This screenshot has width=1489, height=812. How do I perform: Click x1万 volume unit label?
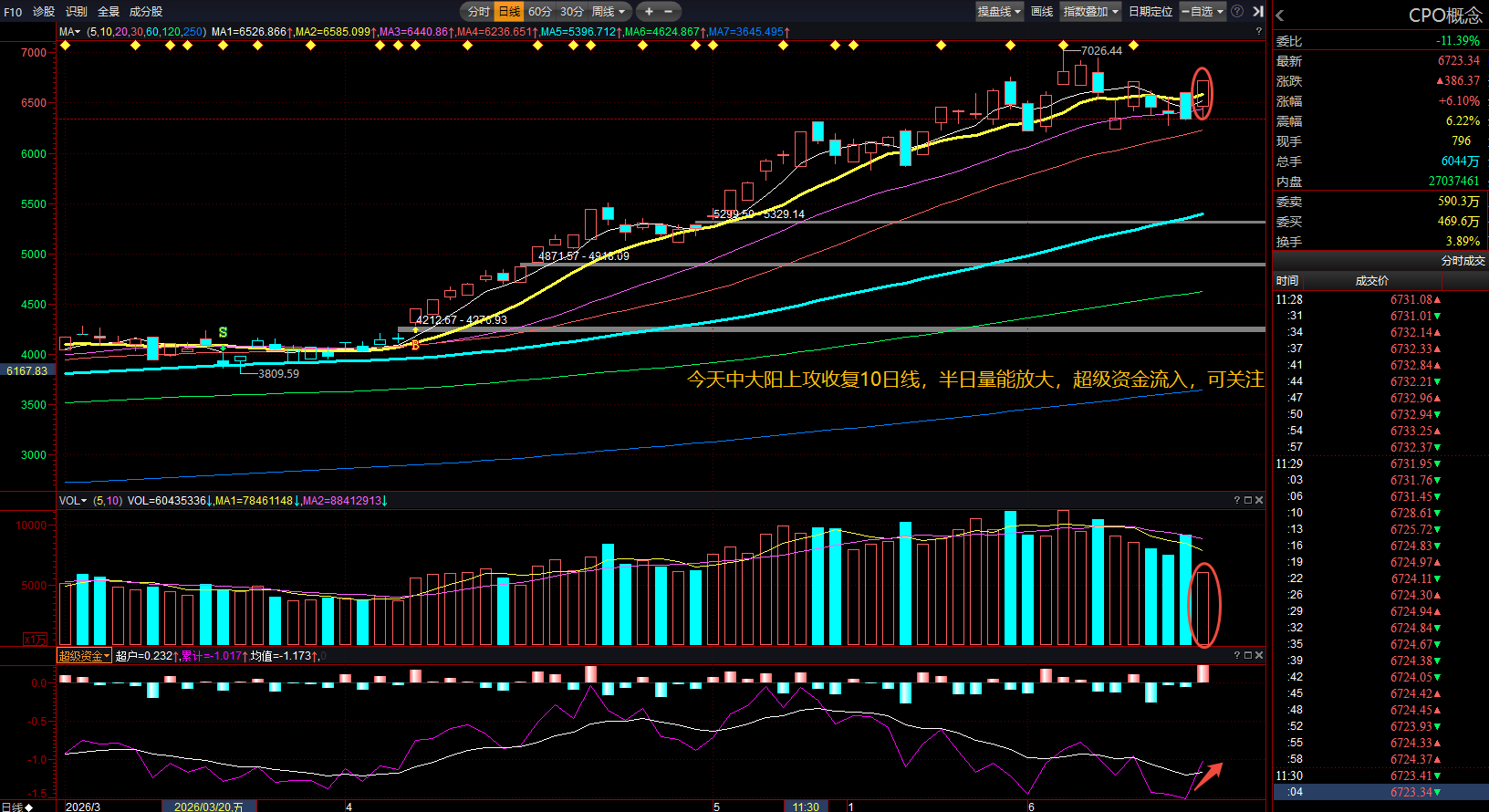click(x=35, y=640)
